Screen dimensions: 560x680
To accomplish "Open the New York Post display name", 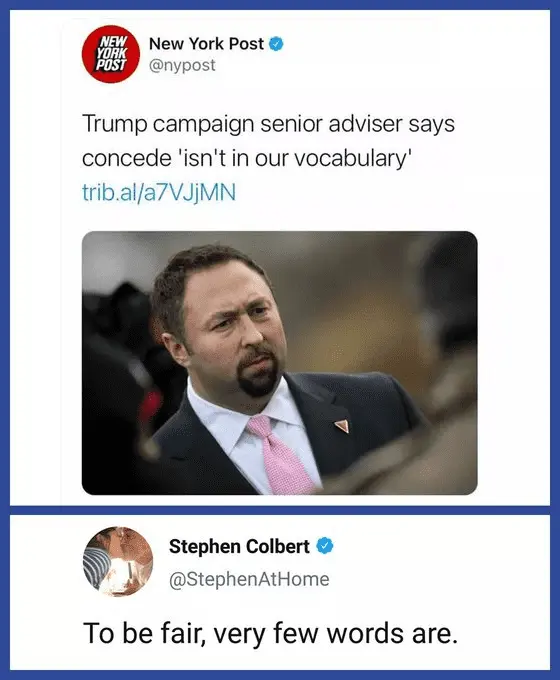I will (x=206, y=44).
